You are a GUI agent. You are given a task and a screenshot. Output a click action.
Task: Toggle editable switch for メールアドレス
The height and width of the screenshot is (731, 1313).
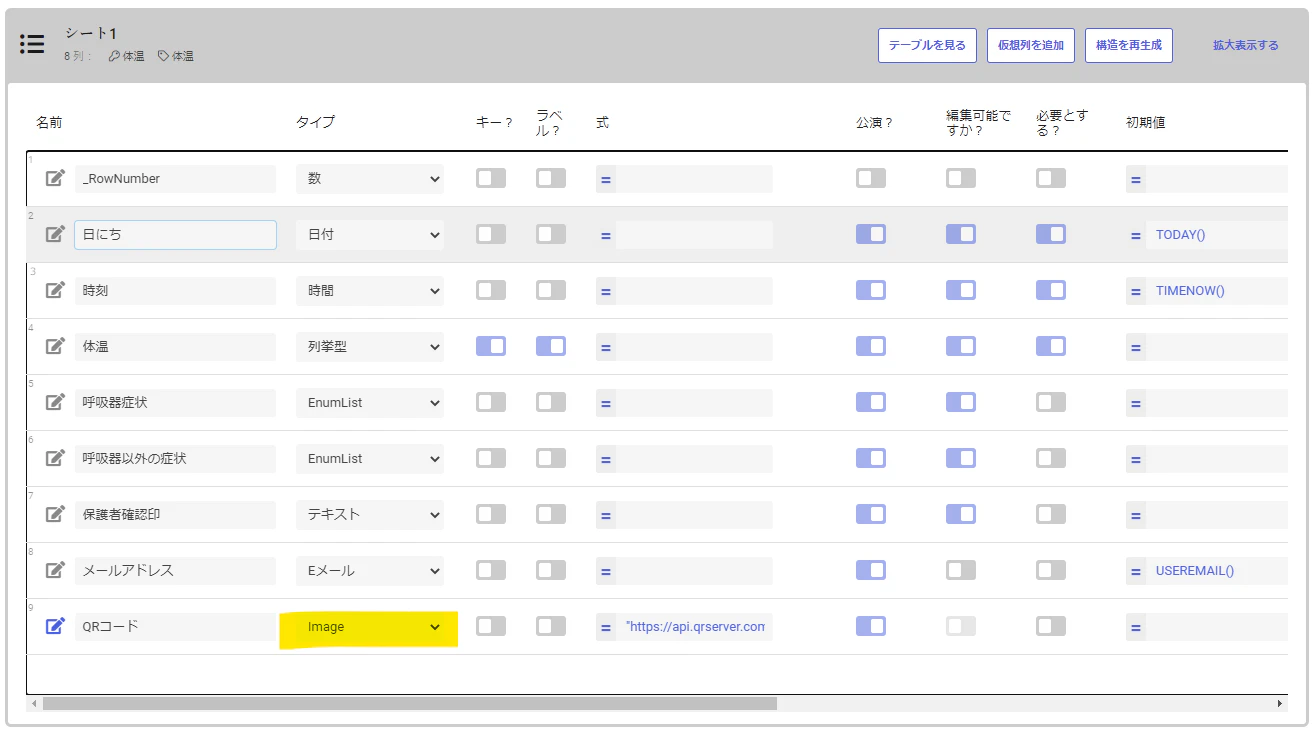click(x=961, y=570)
